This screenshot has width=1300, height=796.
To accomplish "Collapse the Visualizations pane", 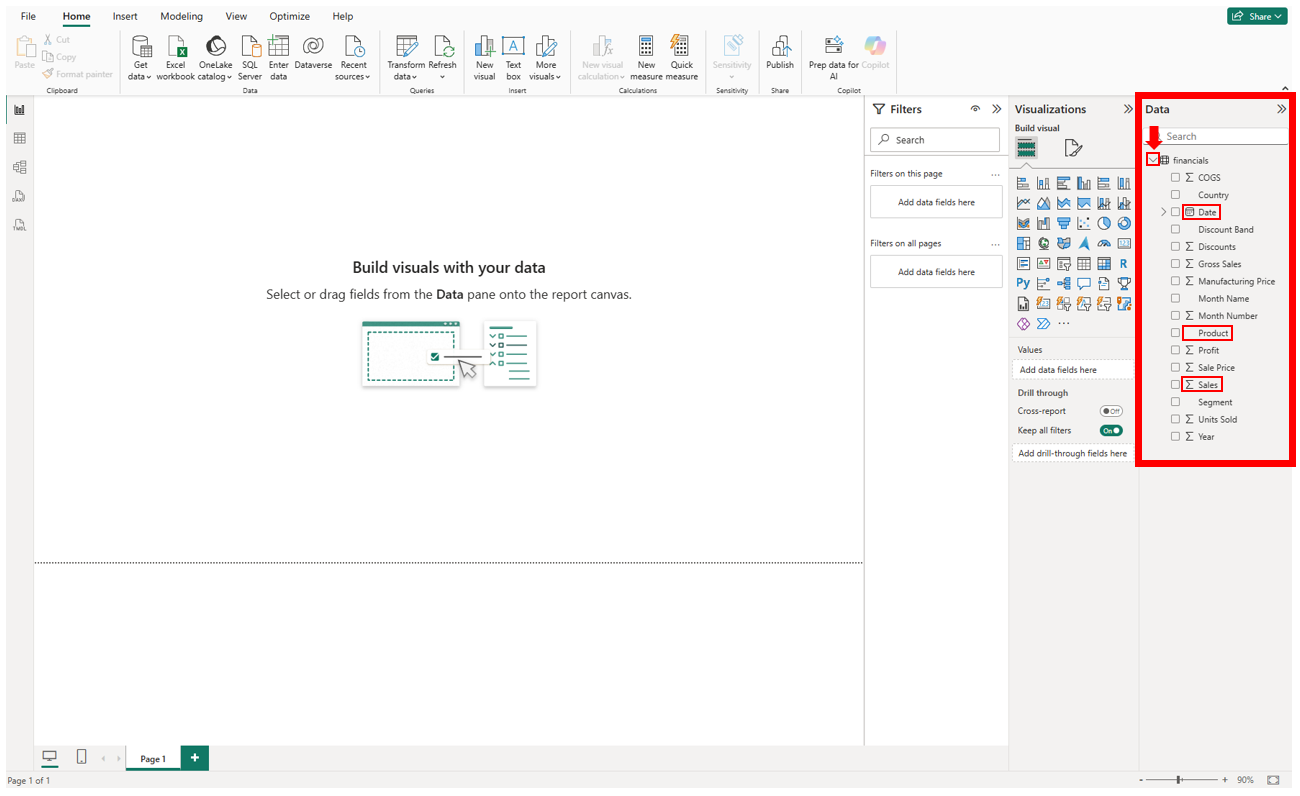I will 1126,109.
